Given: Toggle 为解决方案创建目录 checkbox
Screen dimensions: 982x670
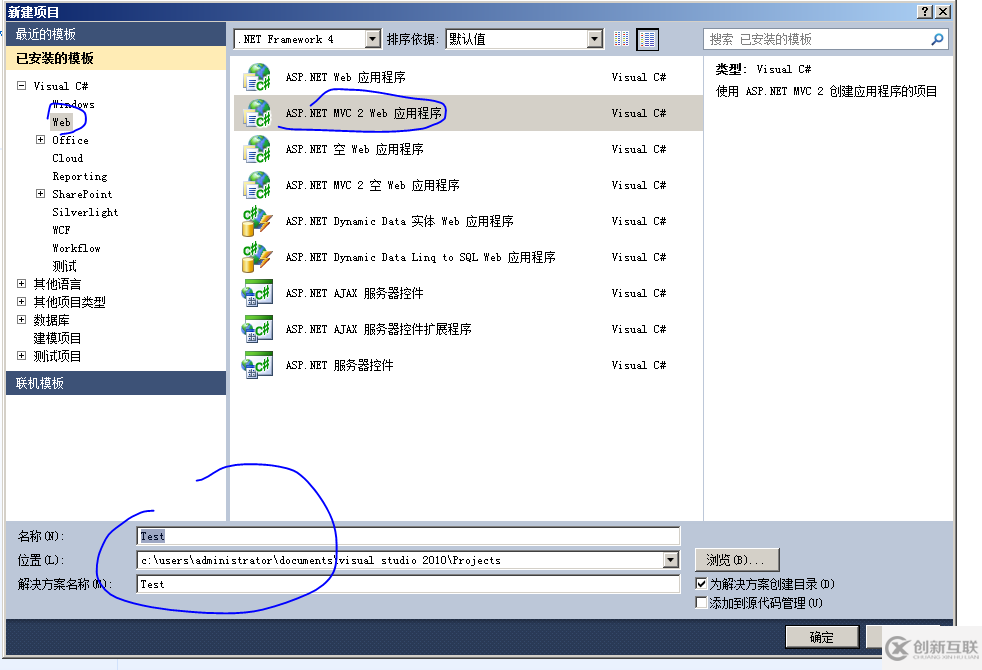Looking at the screenshot, I should click(x=701, y=584).
